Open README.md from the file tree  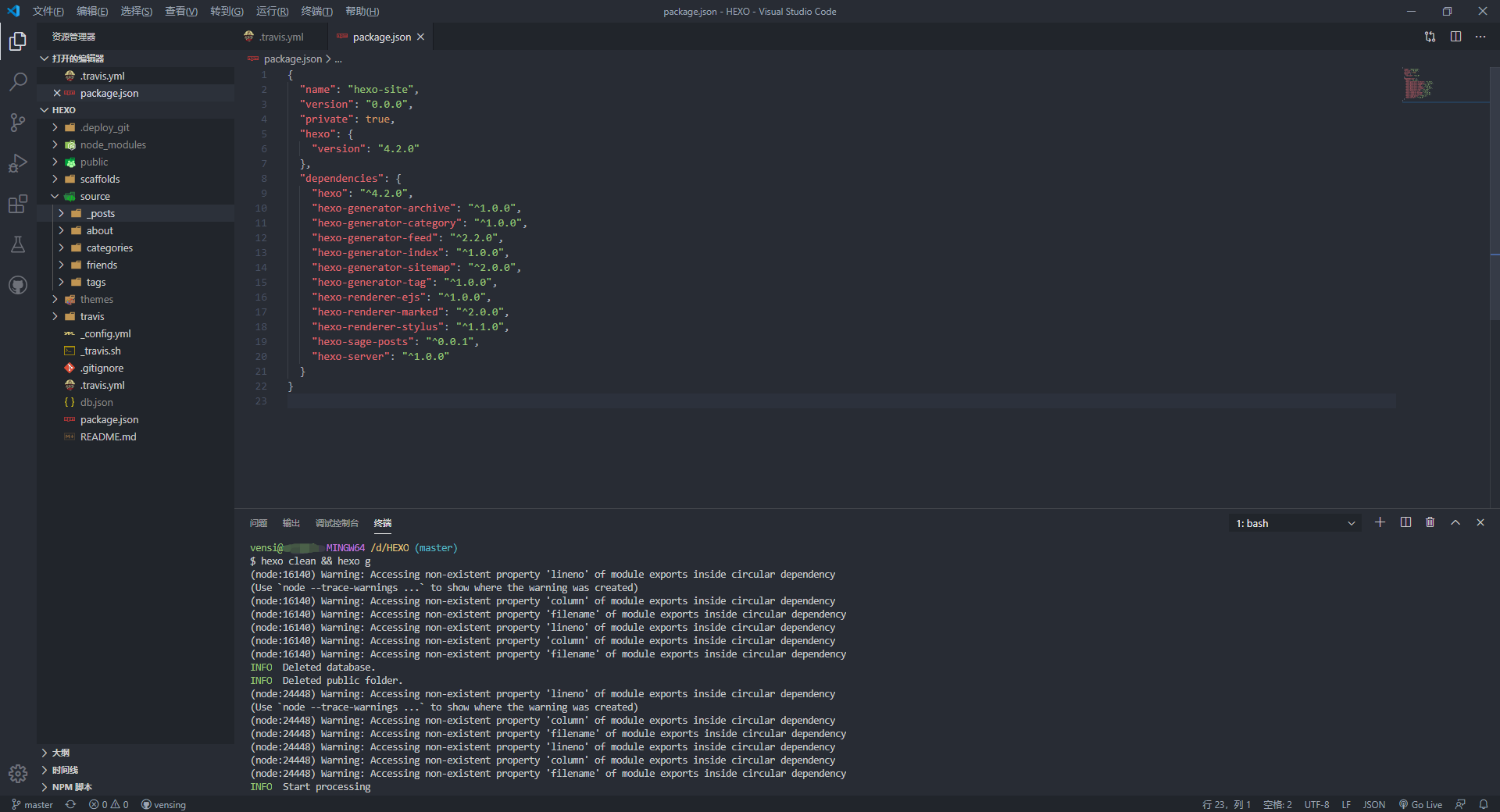(136, 436)
